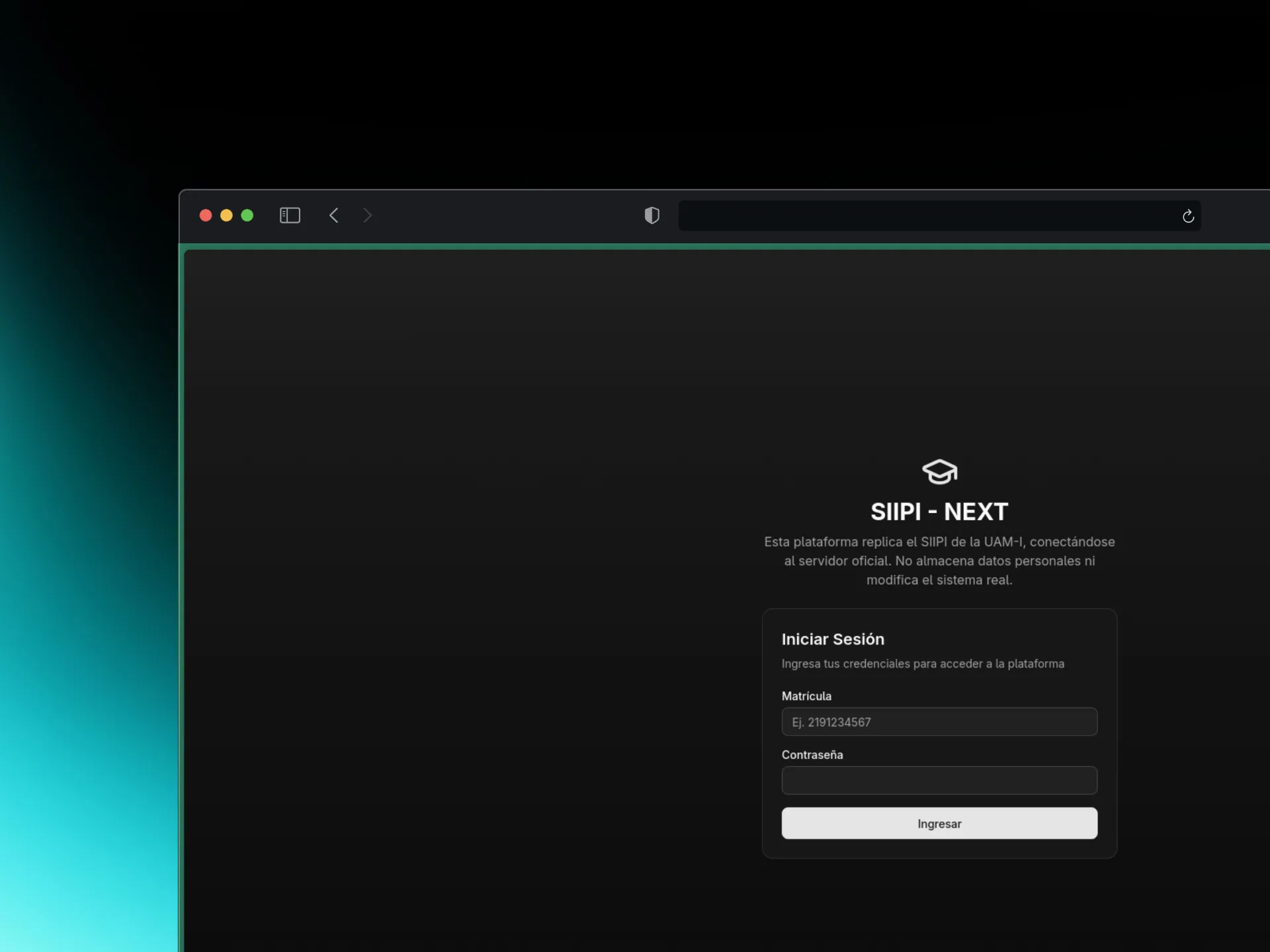Click the platform description paragraph
Viewport: 1270px width, 952px height.
[x=939, y=561]
